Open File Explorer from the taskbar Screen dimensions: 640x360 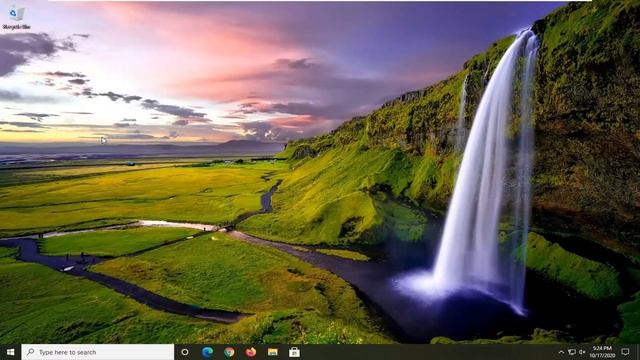click(x=273, y=352)
